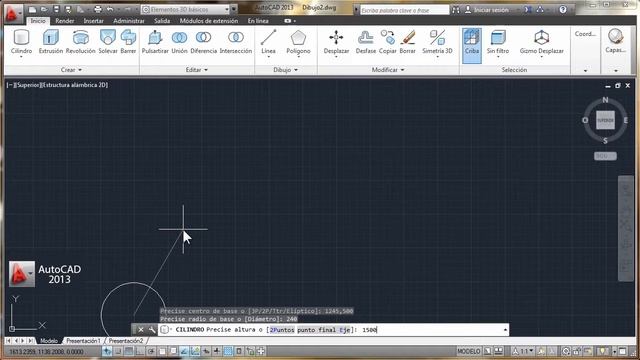Select the Línea drawing tool
Viewport: 640px width, 360px height.
click(268, 42)
